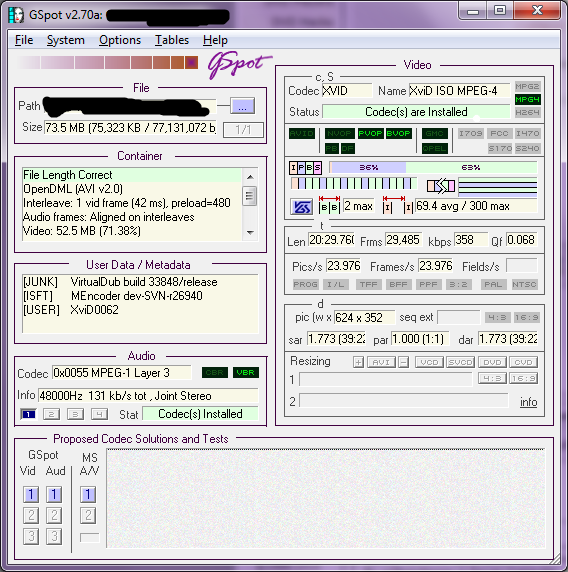Toggle the I/L interlaced indicator

coord(336,284)
